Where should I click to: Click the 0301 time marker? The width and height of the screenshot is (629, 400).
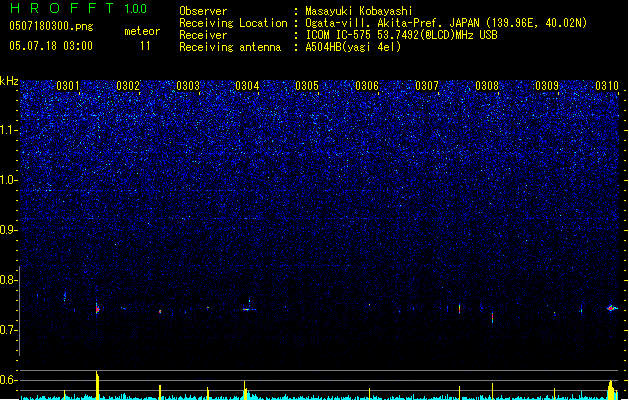click(x=68, y=86)
